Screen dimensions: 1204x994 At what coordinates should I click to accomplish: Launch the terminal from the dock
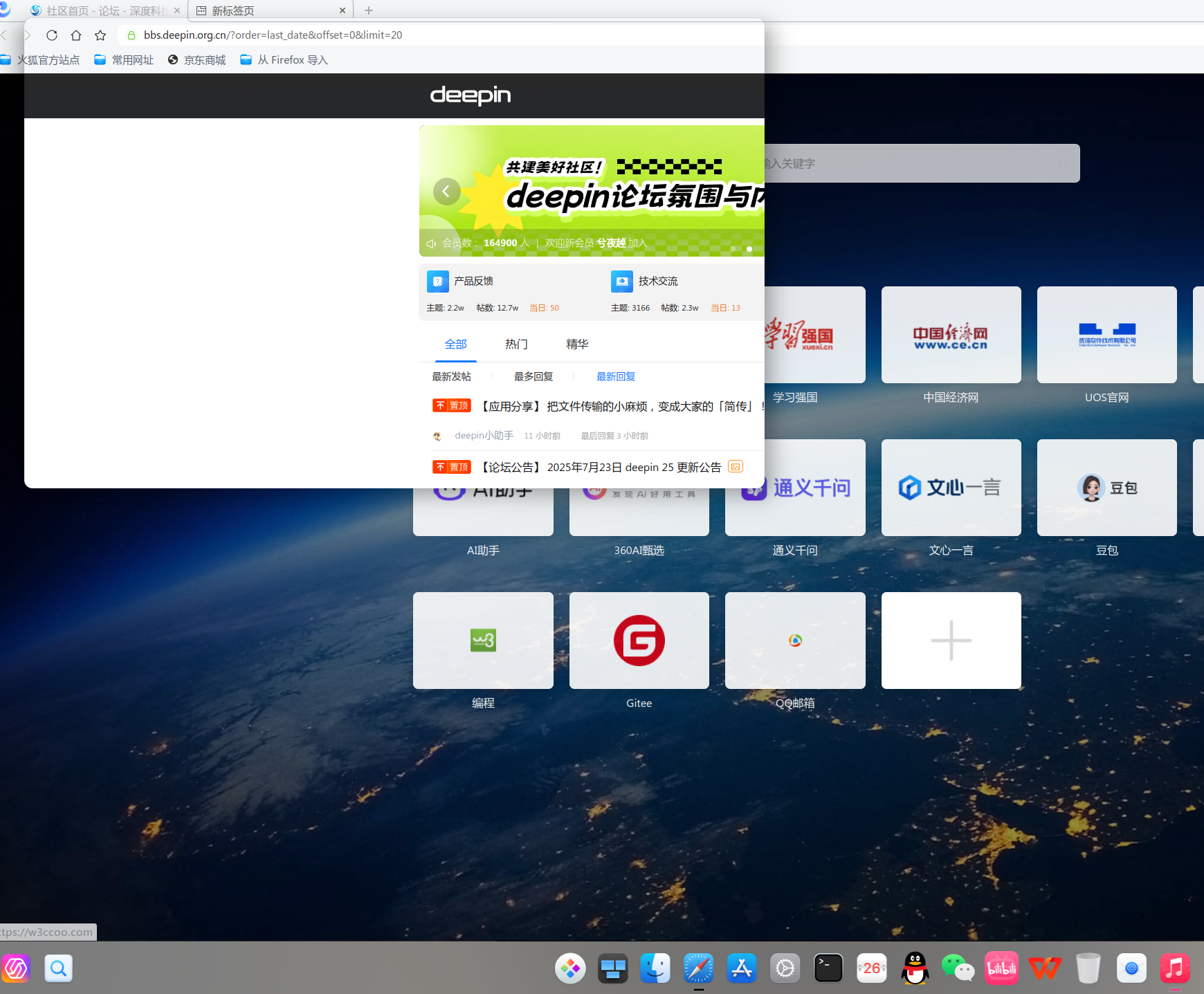[x=828, y=968]
